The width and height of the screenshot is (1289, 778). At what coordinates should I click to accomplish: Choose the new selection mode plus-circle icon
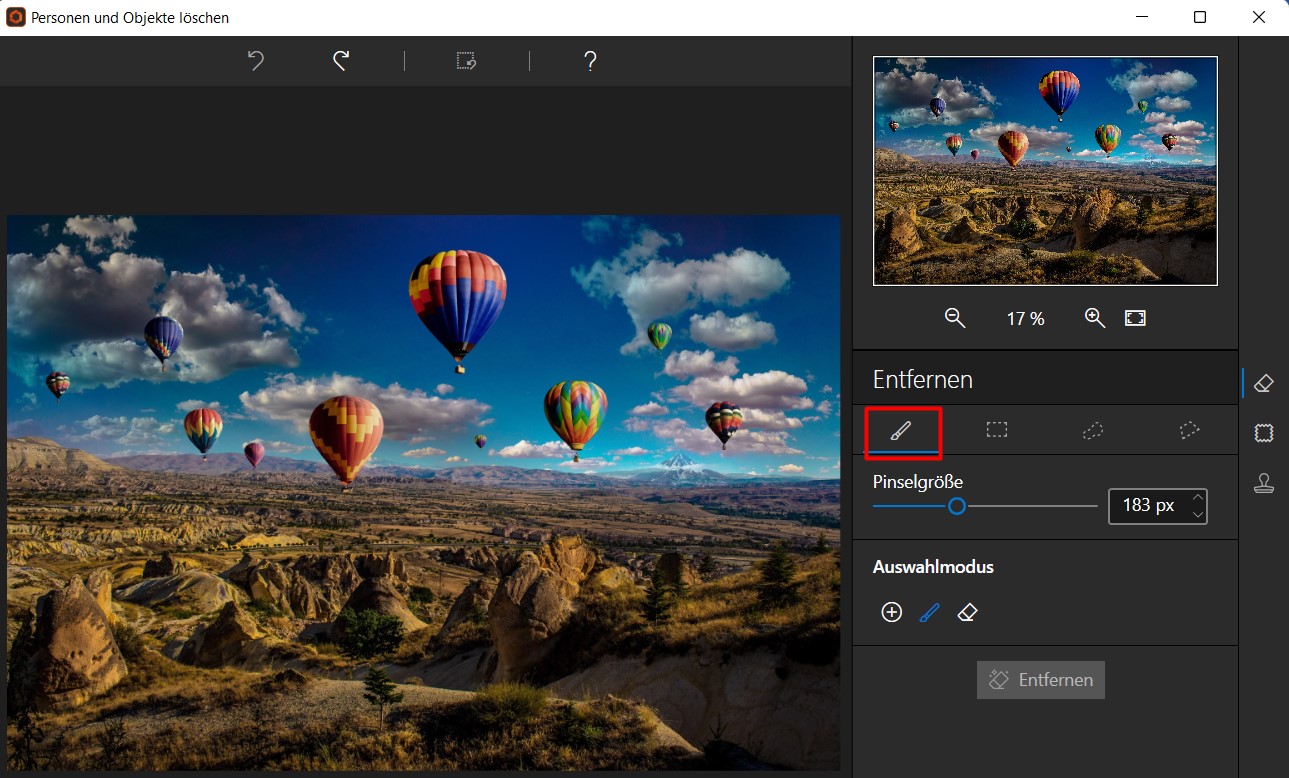click(891, 612)
